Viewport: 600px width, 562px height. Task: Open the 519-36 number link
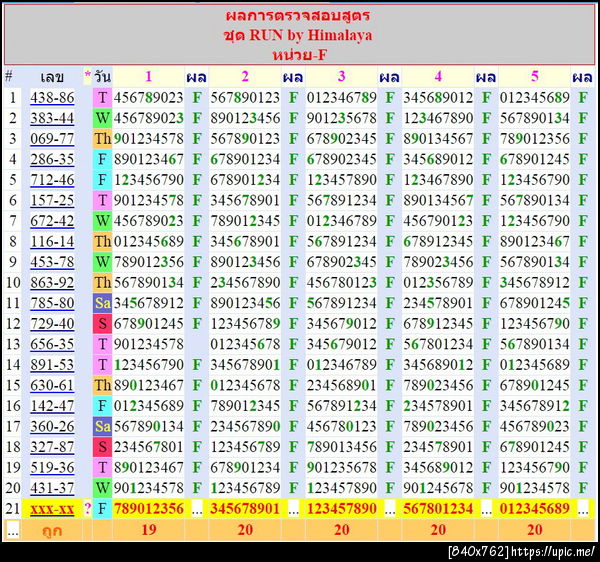pyautogui.click(x=52, y=468)
